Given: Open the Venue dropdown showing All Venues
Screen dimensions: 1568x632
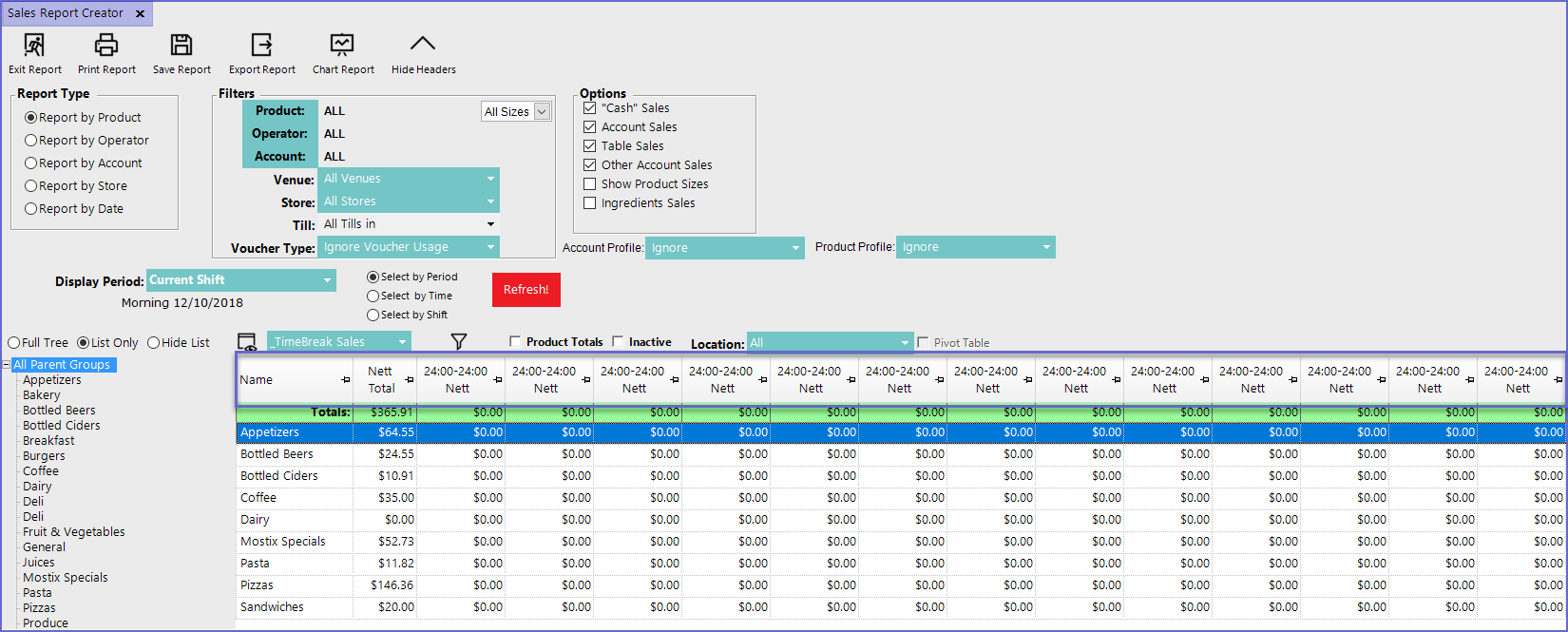Looking at the screenshot, I should (408, 179).
